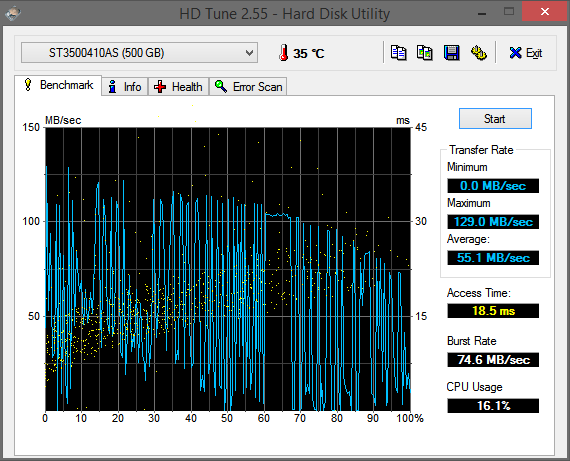Open the options gear icon
This screenshot has width=570, height=461.
[x=478, y=53]
